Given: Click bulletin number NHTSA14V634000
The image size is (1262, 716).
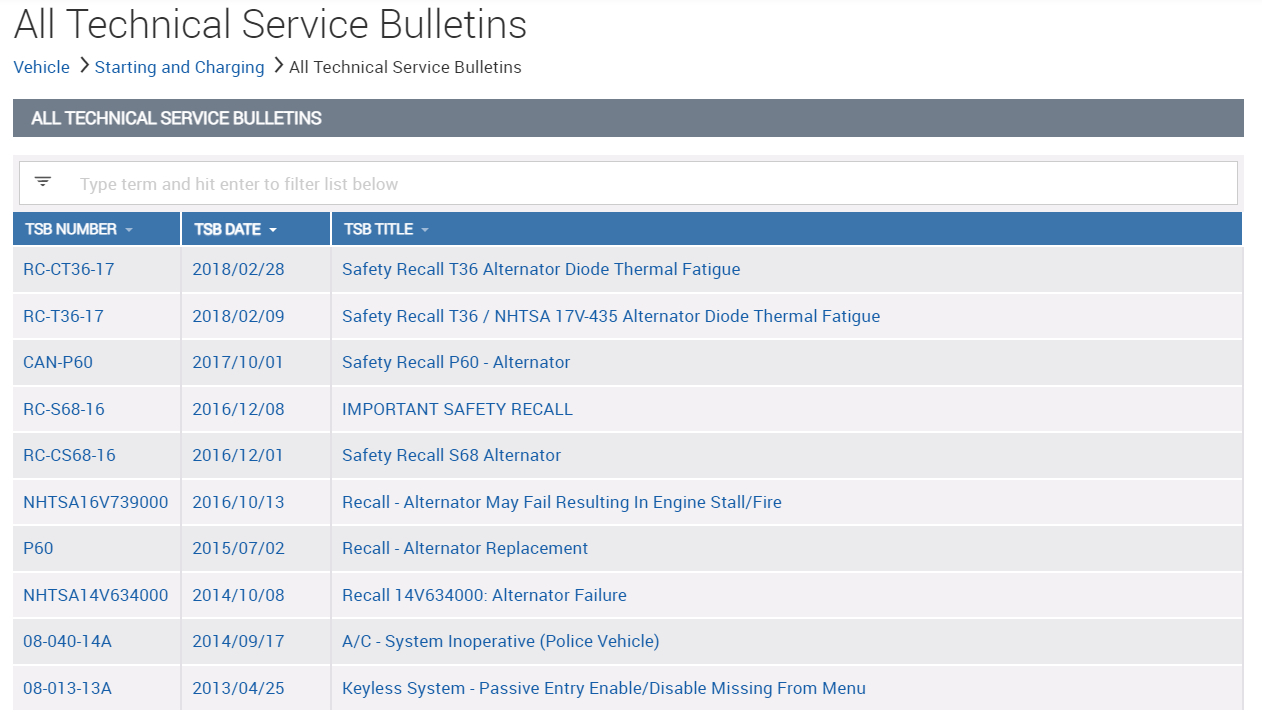Looking at the screenshot, I should [x=96, y=595].
